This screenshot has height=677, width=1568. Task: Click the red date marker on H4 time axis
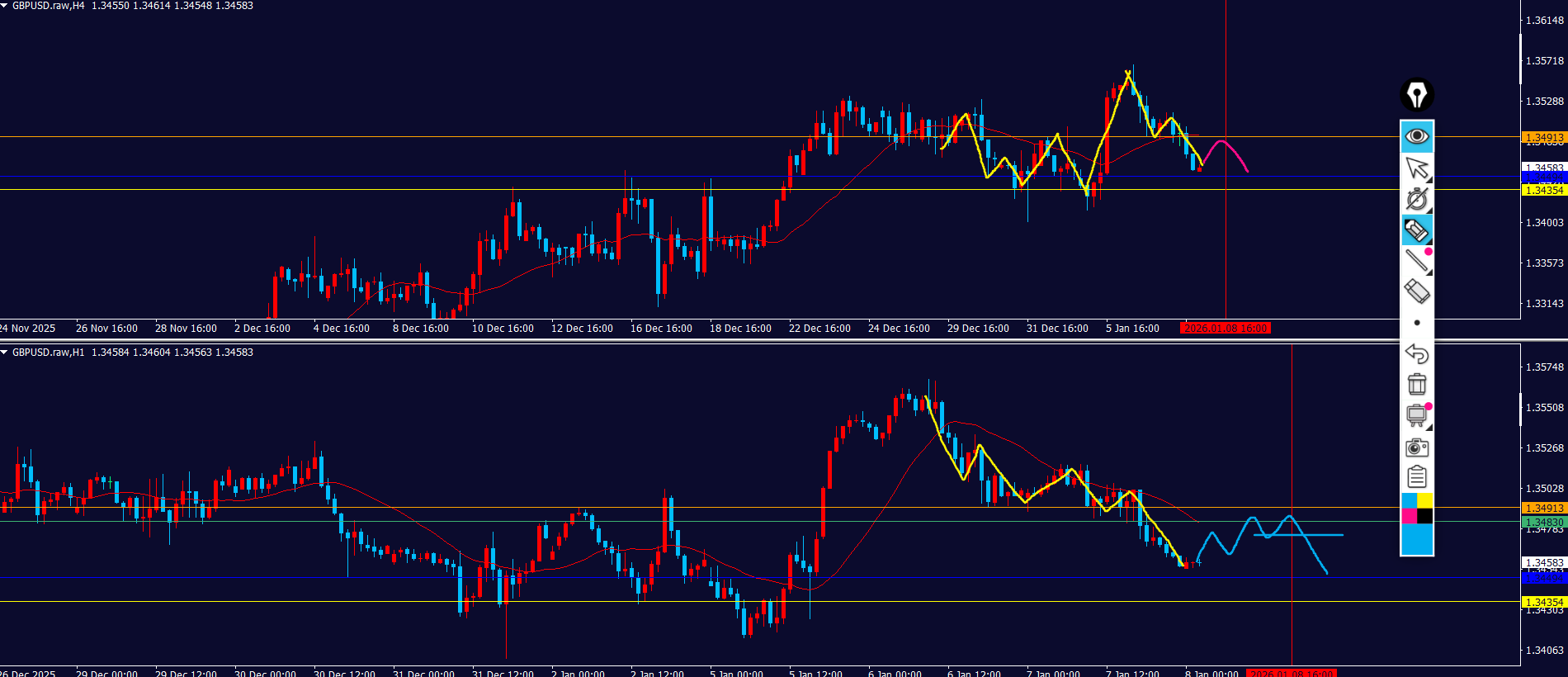tap(1225, 329)
